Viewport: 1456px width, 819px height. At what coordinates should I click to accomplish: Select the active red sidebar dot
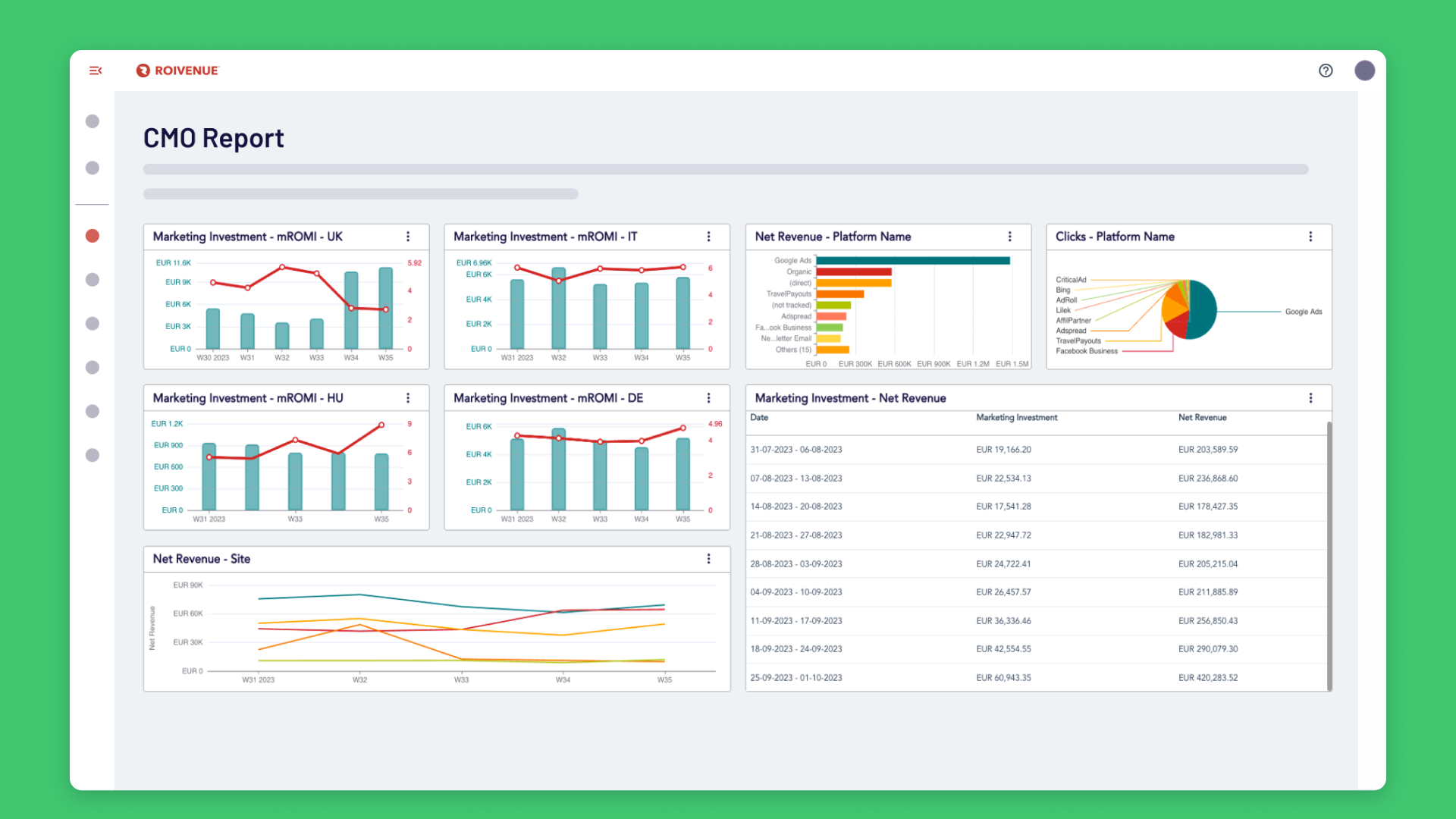pyautogui.click(x=93, y=236)
